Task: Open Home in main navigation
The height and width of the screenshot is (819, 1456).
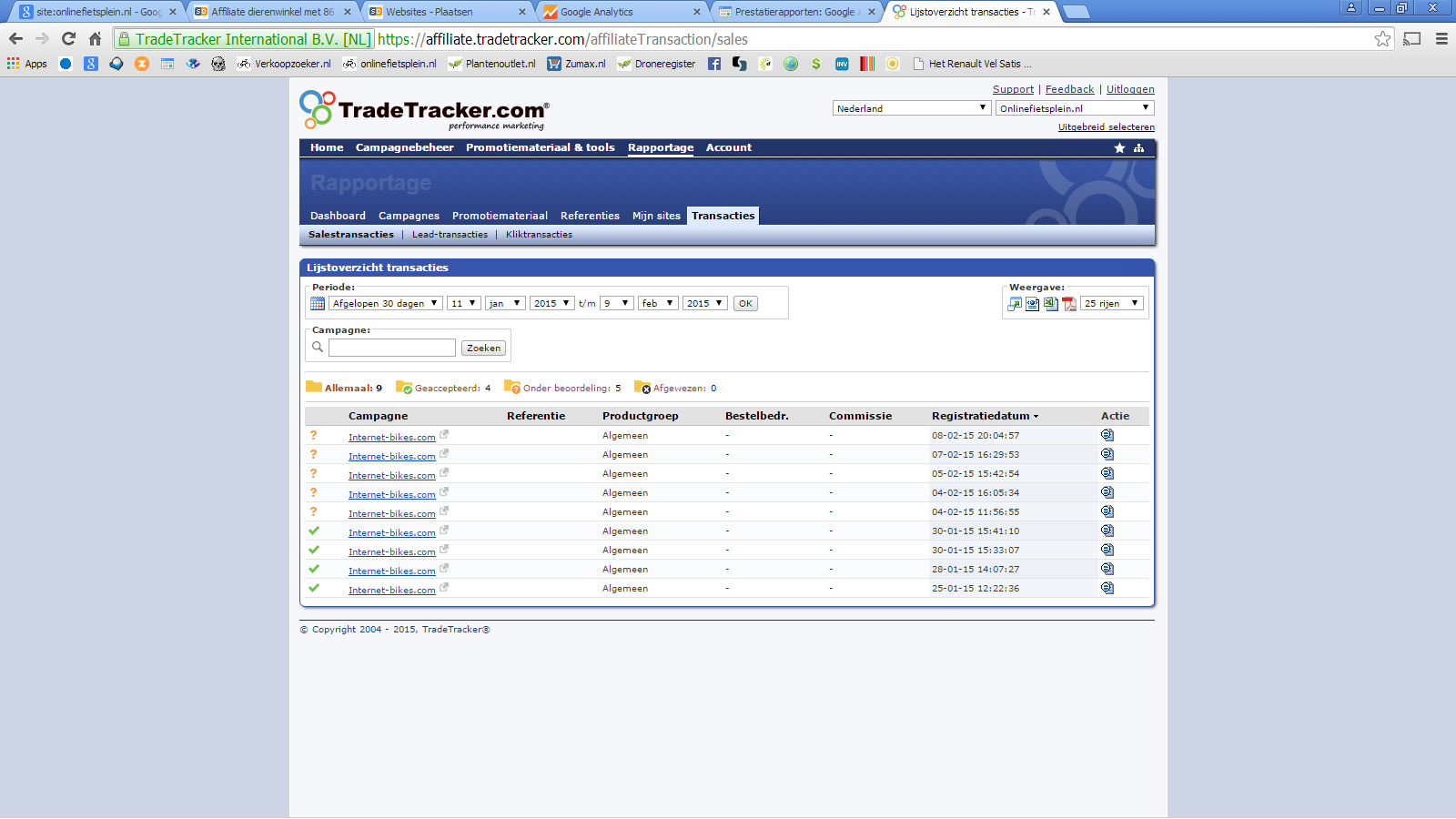Action: (x=327, y=147)
